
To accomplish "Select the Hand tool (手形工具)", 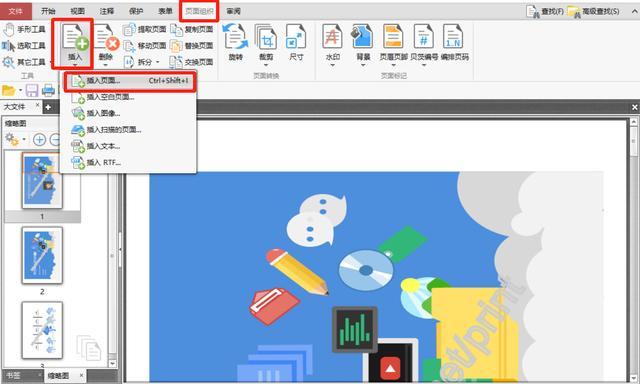I will coord(24,29).
